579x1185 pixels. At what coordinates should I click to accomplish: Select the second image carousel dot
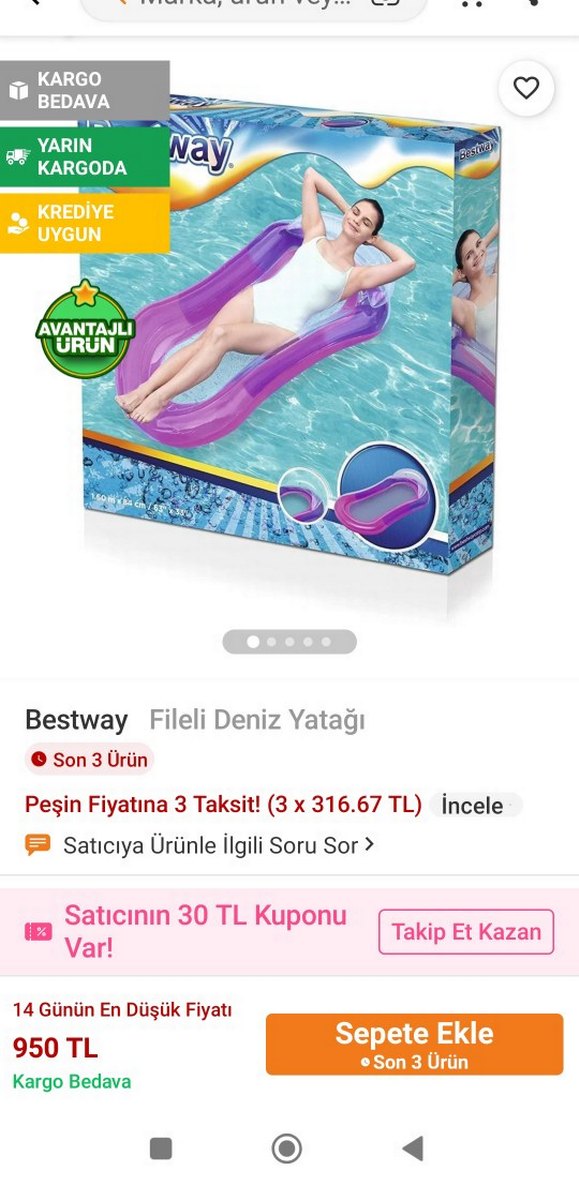tap(271, 642)
